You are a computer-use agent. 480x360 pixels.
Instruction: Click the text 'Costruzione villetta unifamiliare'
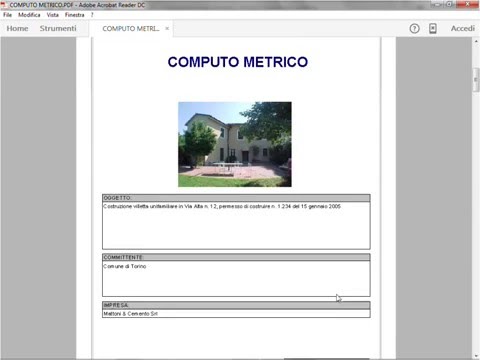point(140,206)
